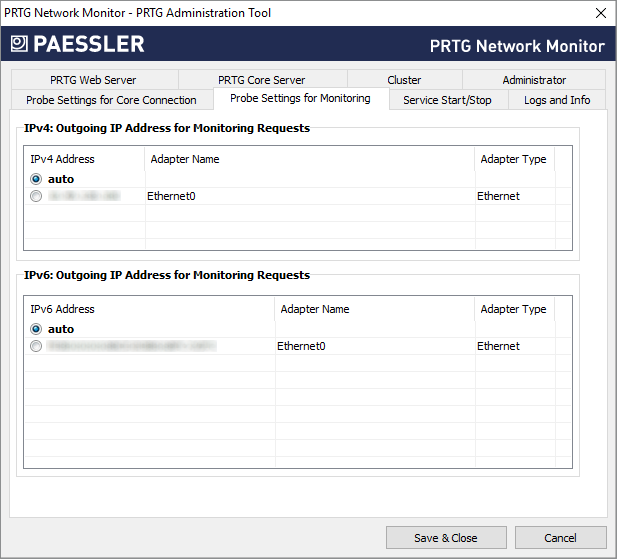Click the Save & Close button

point(446,538)
